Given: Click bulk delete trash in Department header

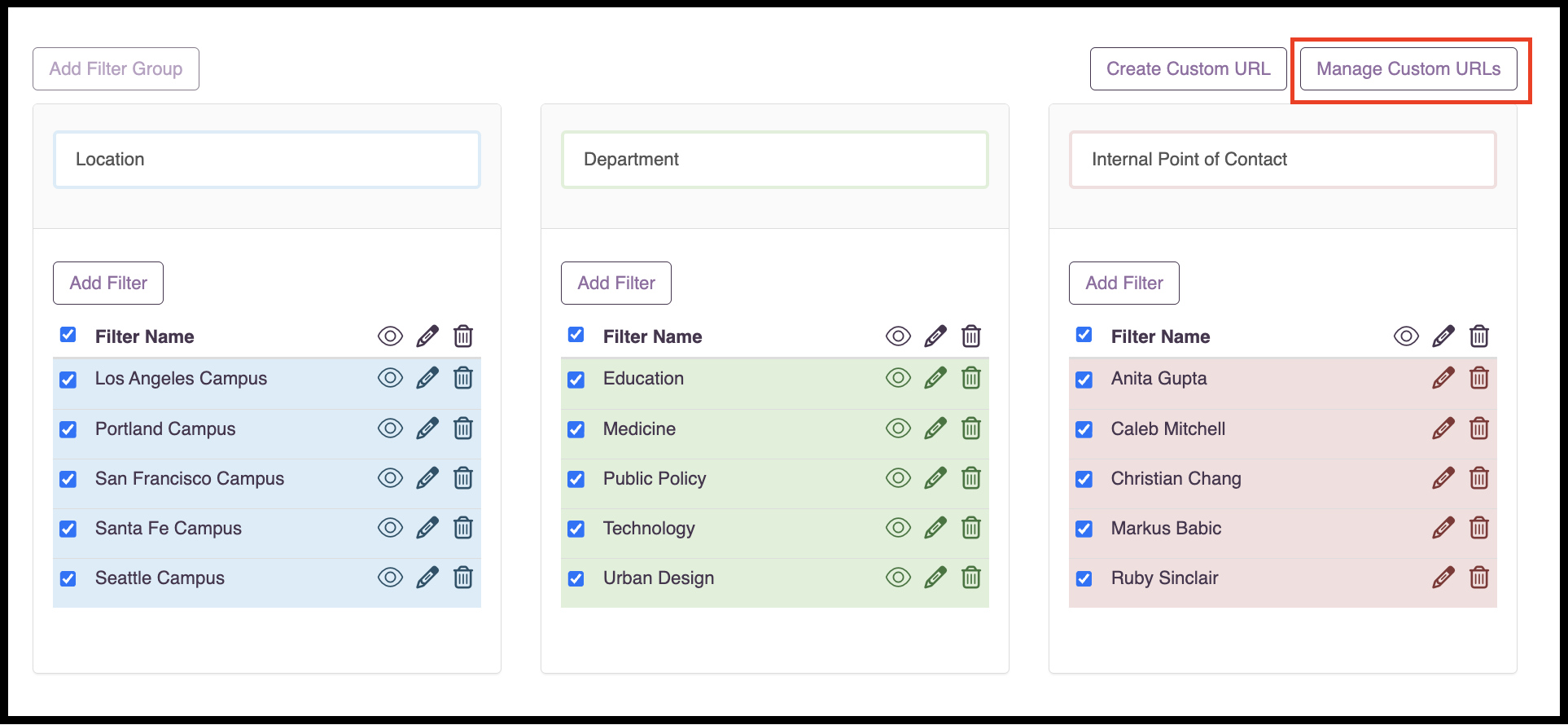Looking at the screenshot, I should (971, 336).
